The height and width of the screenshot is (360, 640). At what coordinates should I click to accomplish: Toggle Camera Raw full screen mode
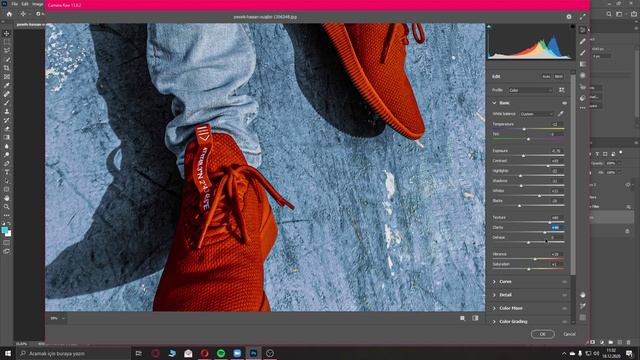coord(582,17)
